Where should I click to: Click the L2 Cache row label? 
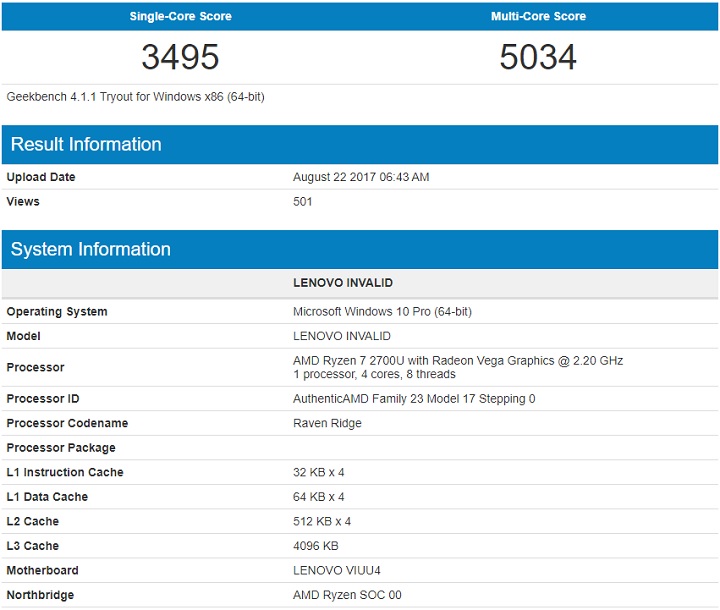tap(33, 521)
